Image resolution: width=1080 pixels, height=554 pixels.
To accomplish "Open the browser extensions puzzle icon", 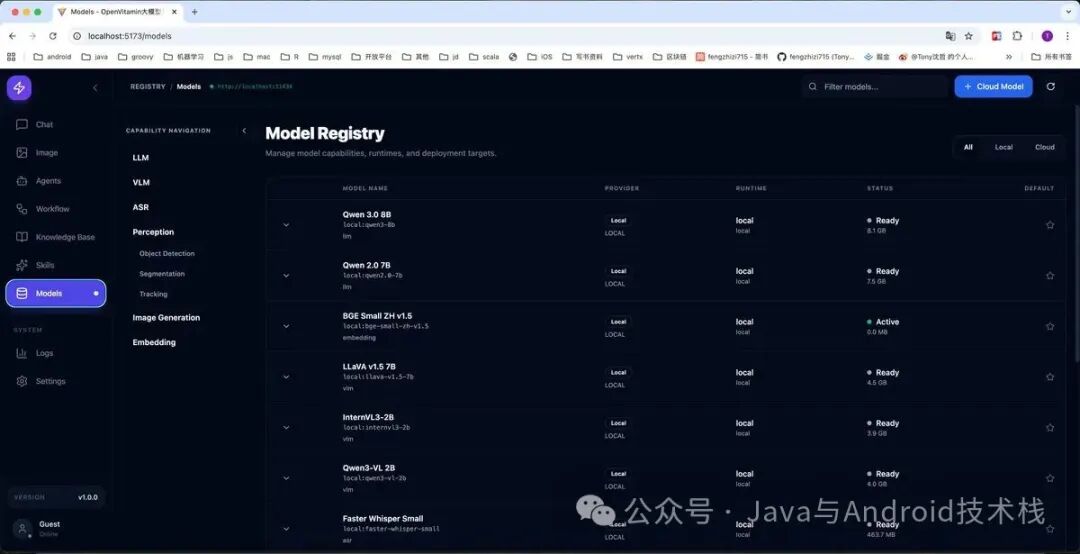I will (x=1017, y=36).
